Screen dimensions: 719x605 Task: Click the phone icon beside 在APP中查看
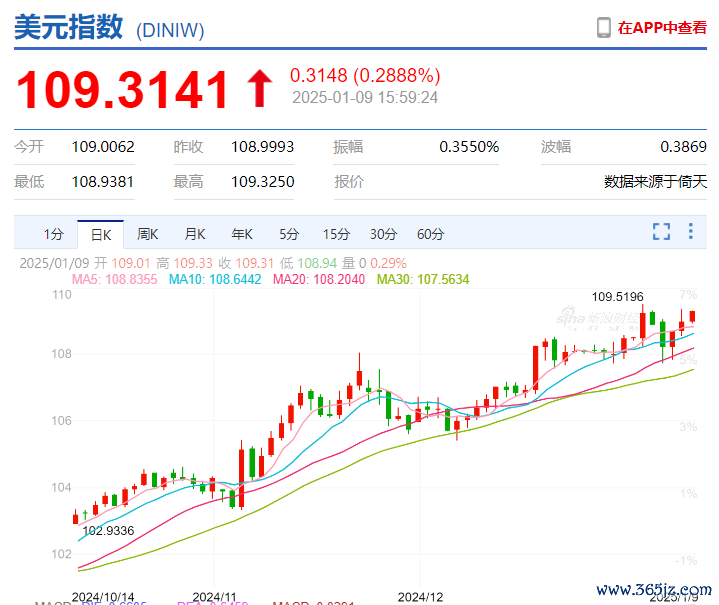604,28
